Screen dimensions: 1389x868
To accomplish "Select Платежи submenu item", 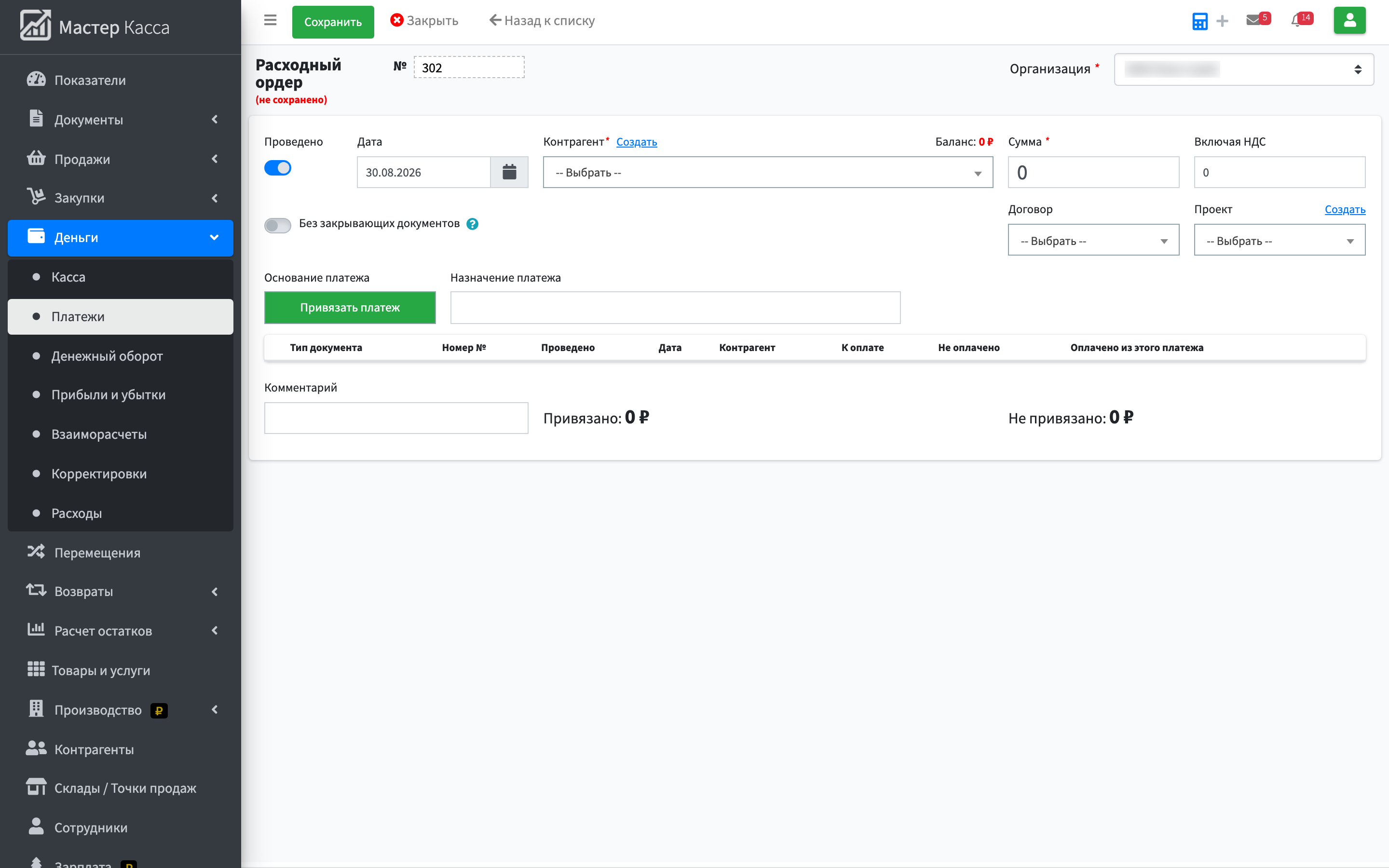I will [121, 316].
